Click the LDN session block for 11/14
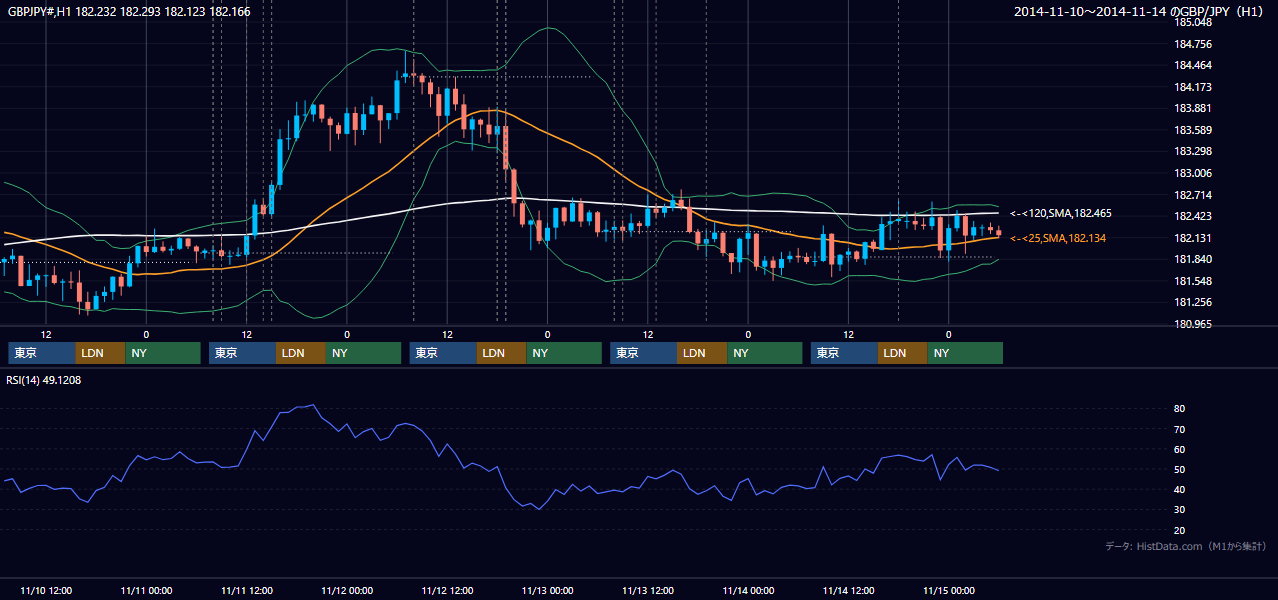 (903, 353)
